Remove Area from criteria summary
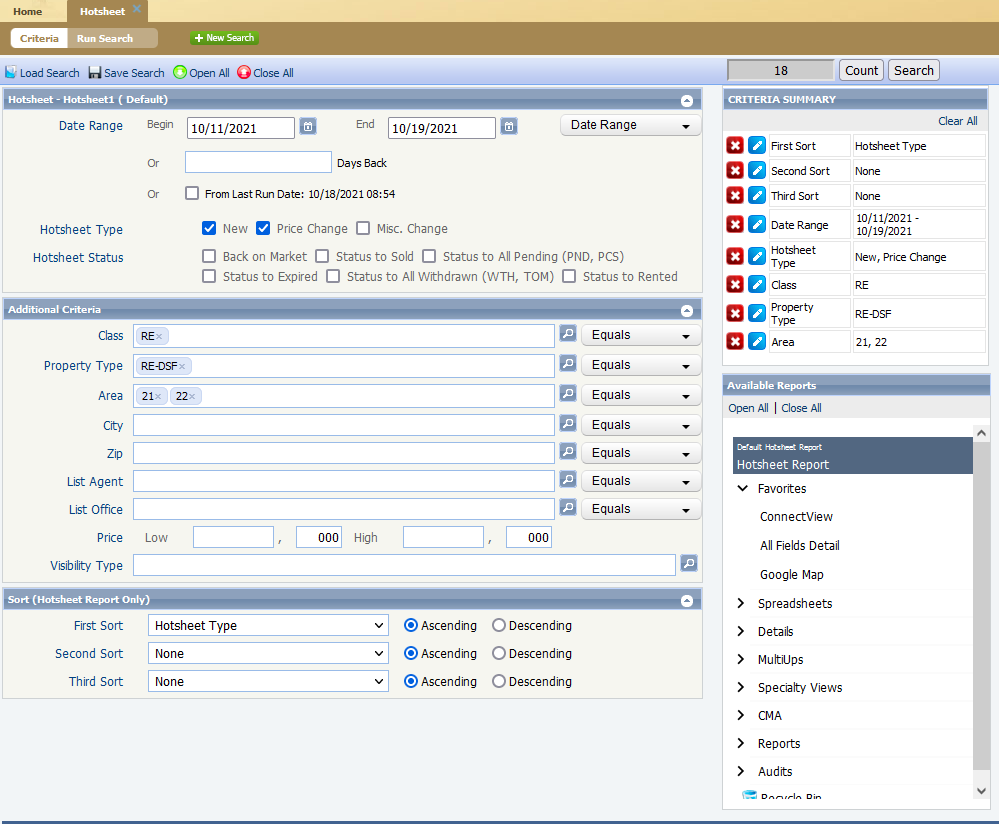The height and width of the screenshot is (824, 999). pos(735,342)
